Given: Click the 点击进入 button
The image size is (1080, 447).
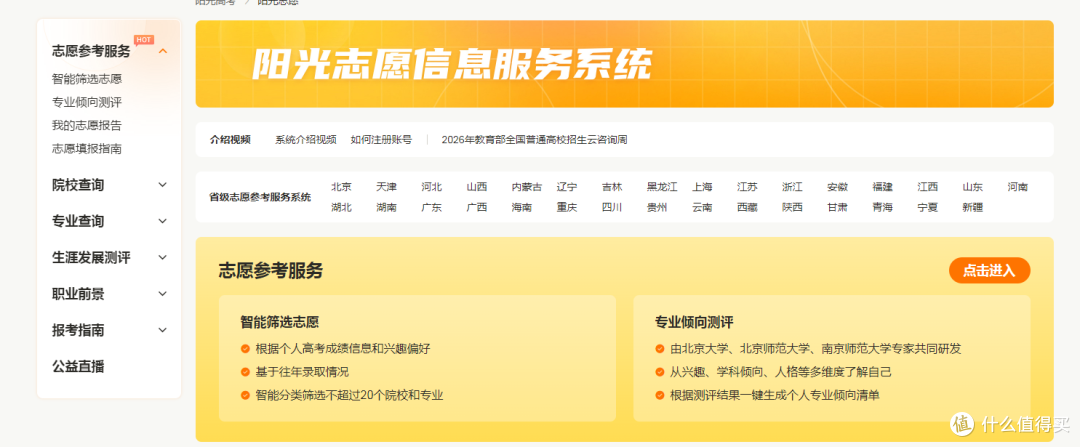Looking at the screenshot, I should pos(989,271).
